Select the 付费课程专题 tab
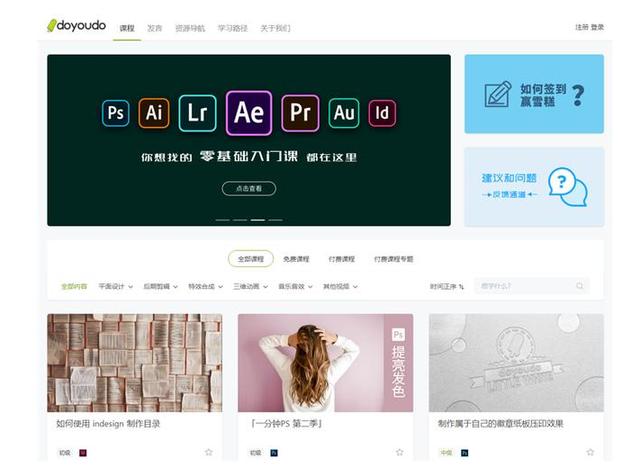Image resolution: width=640 pixels, height=468 pixels. (x=393, y=259)
